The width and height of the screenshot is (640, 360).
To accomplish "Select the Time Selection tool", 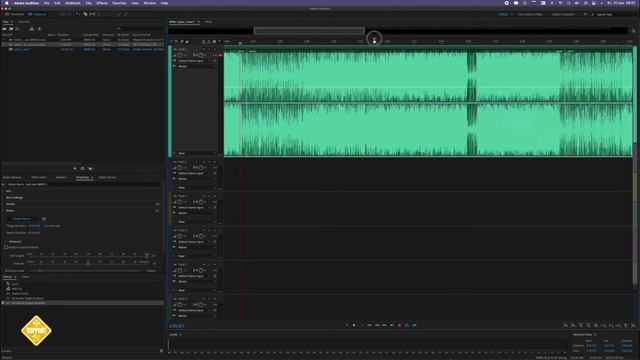I will point(99,14).
